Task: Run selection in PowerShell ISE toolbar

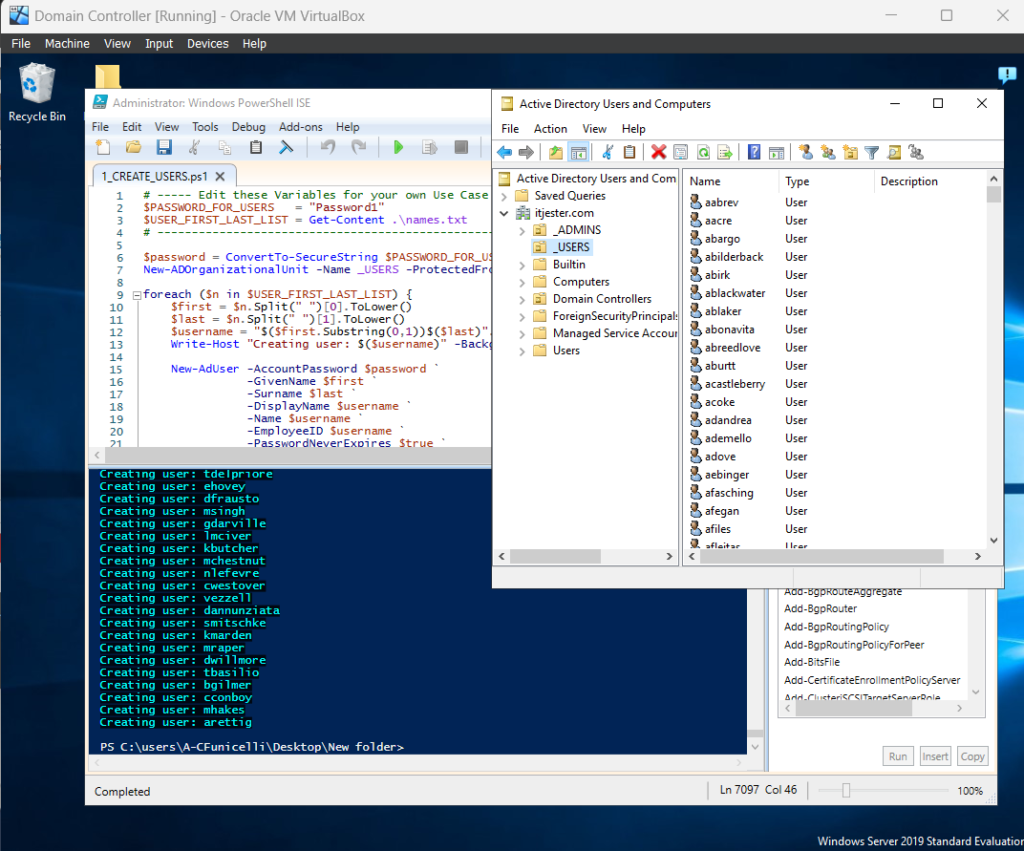Action: click(x=429, y=147)
